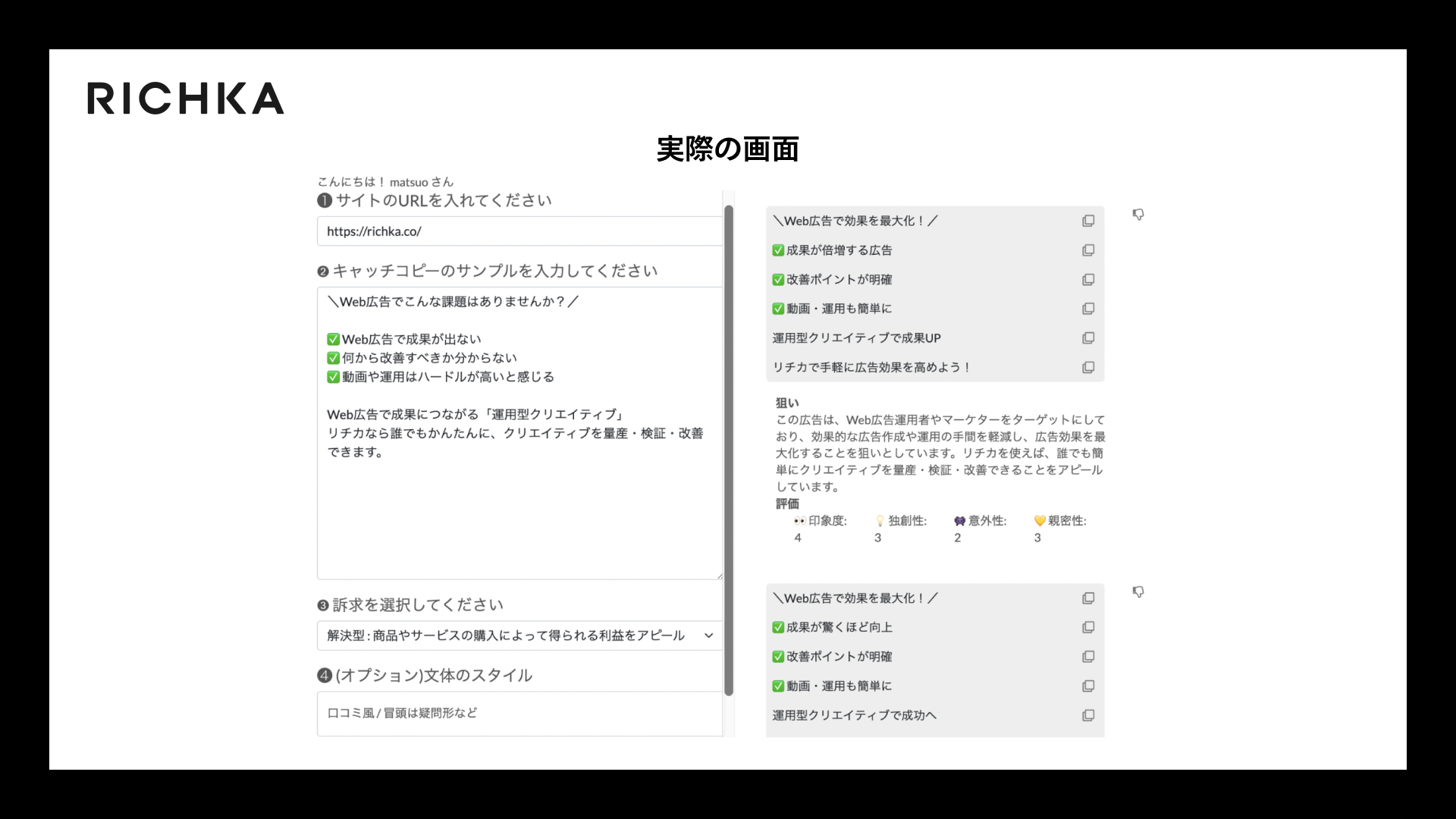Copy the first '＼Web広告で効果を最大化！／' line
The image size is (1456, 819).
click(1088, 221)
